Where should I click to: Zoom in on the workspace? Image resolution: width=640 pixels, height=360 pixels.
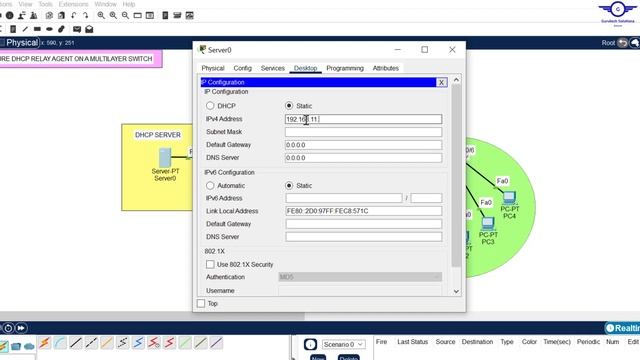pyautogui.click(x=101, y=16)
